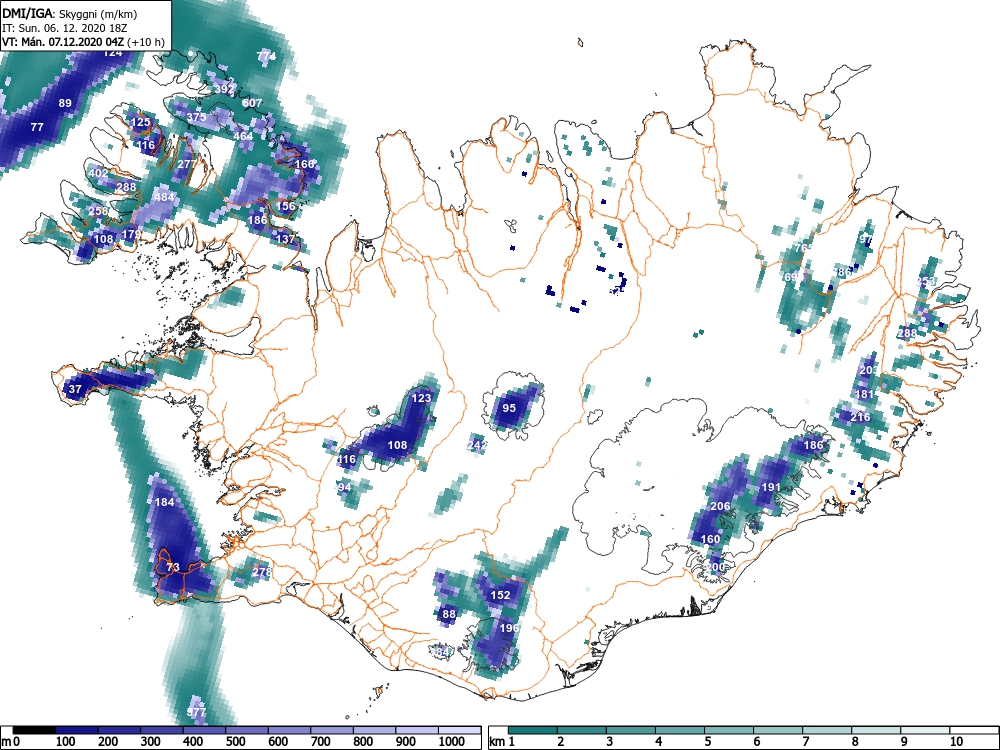
Task: Click the palest lavender swatch above 1000 m
Action: click(459, 730)
